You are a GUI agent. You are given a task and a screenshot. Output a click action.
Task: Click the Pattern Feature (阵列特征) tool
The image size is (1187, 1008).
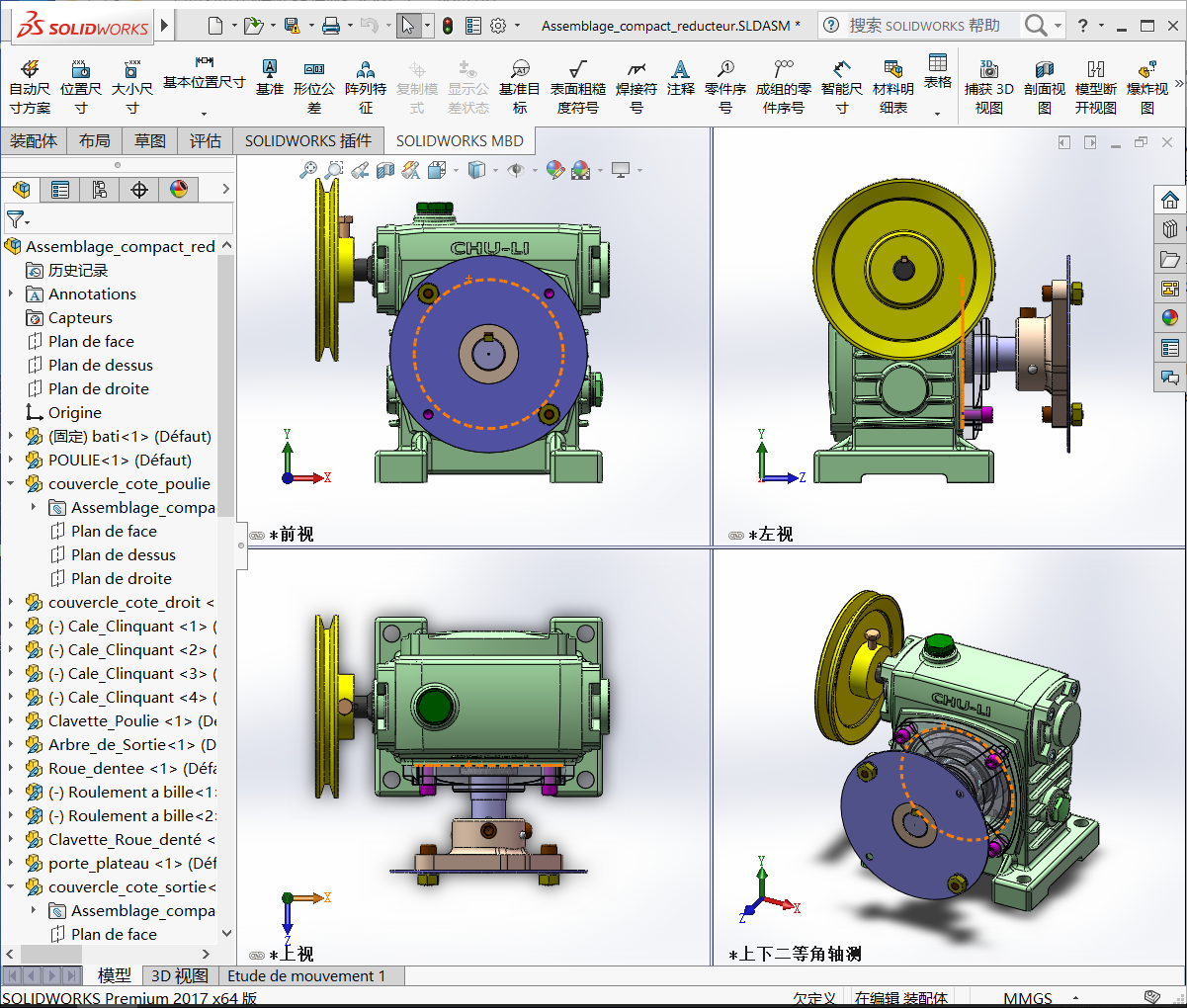(366, 87)
